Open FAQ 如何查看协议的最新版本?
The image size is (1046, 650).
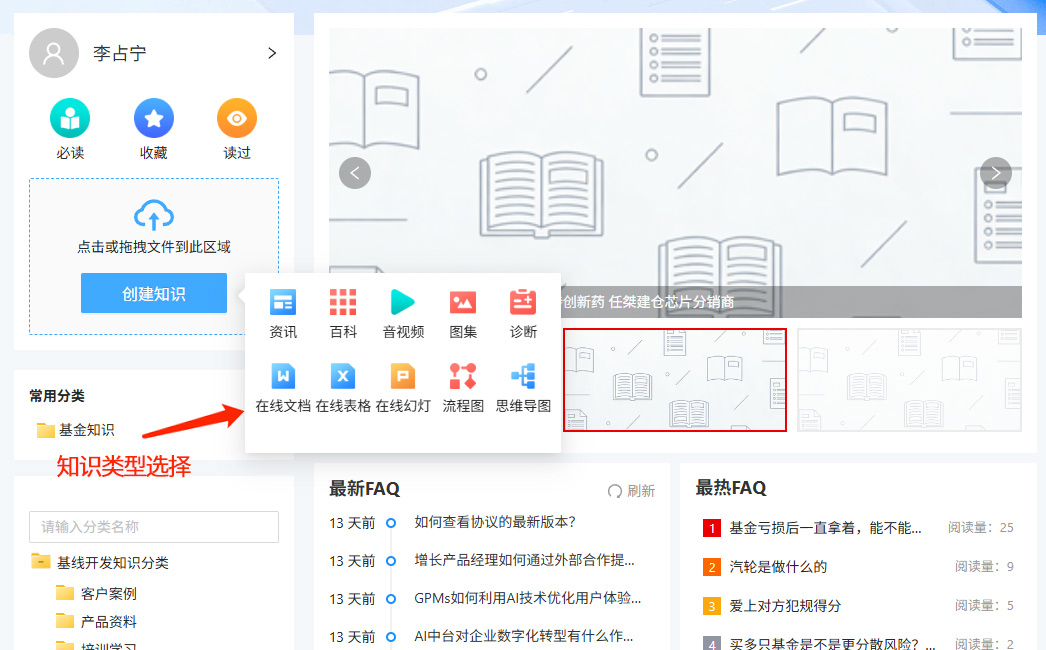[495, 522]
